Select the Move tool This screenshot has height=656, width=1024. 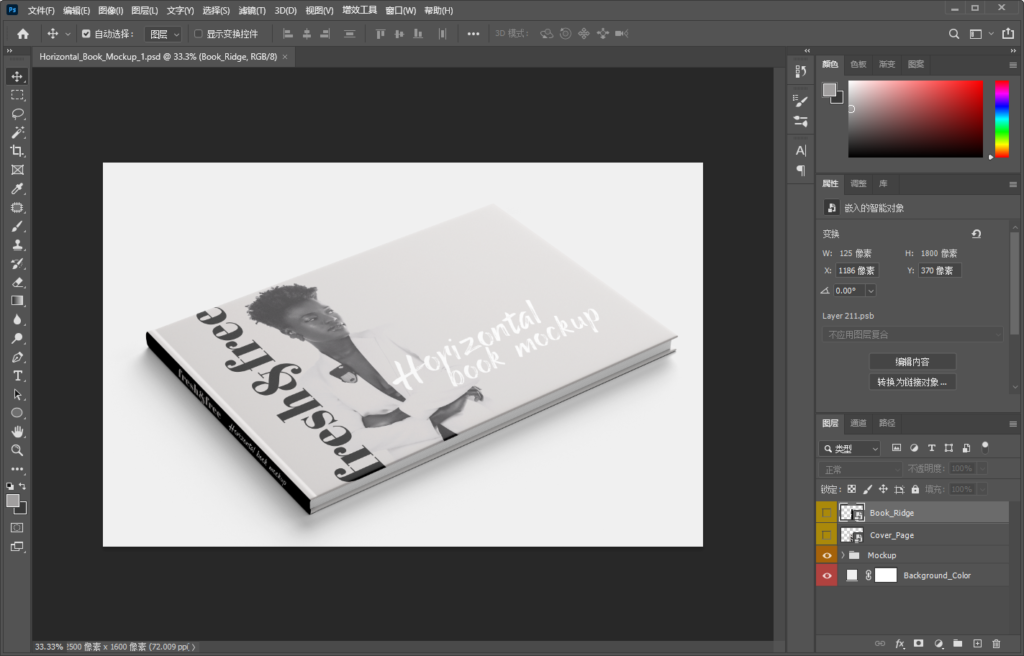click(x=17, y=76)
